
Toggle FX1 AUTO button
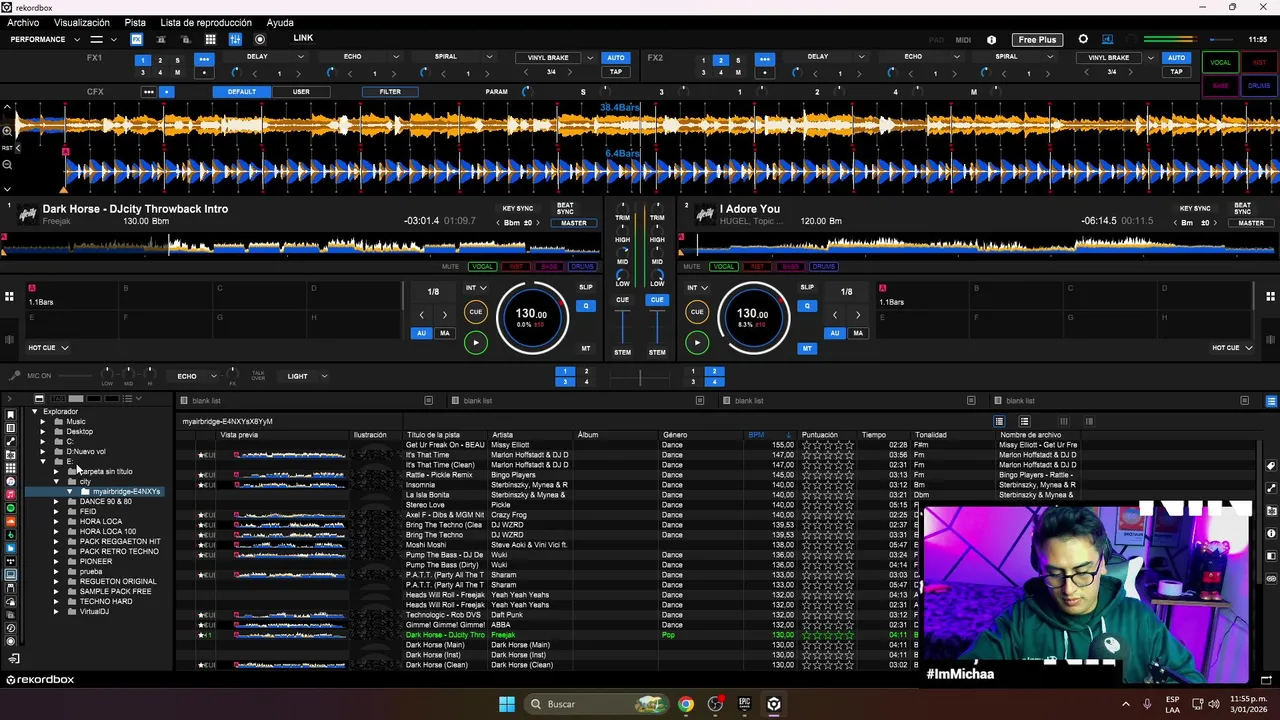click(x=616, y=58)
